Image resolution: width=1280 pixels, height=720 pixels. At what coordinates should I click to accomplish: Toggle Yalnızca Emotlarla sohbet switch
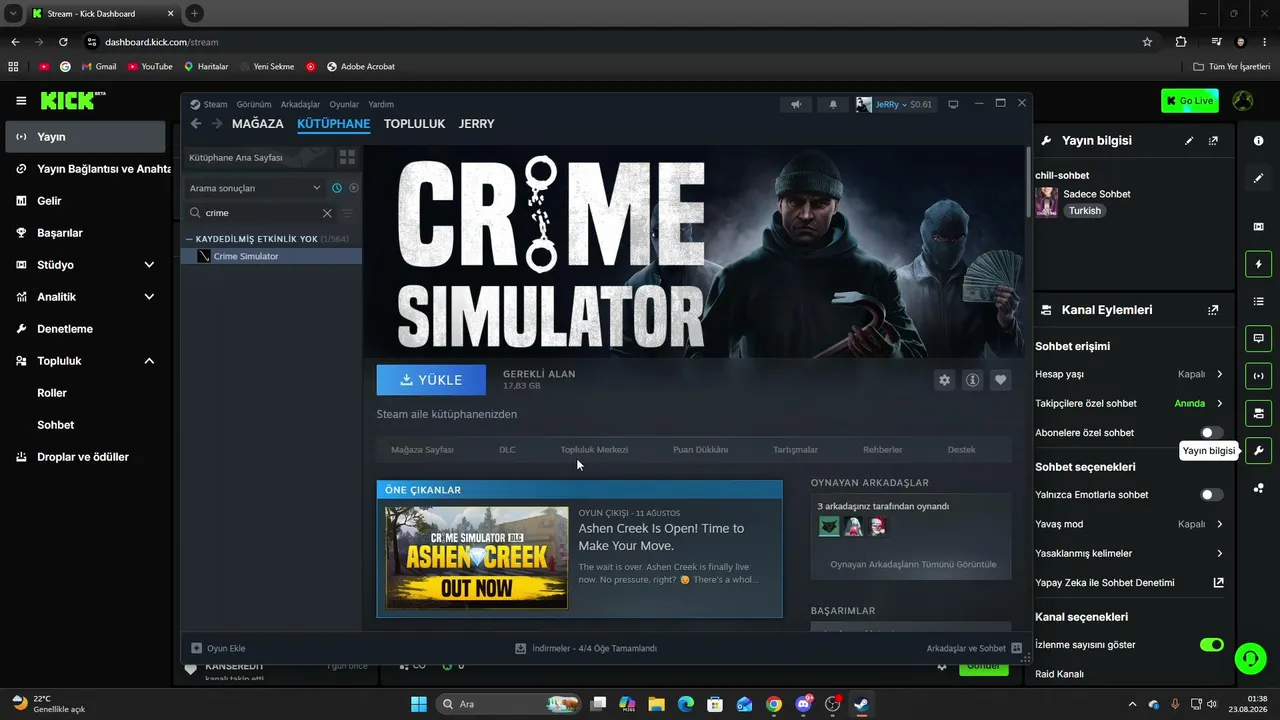1211,495
